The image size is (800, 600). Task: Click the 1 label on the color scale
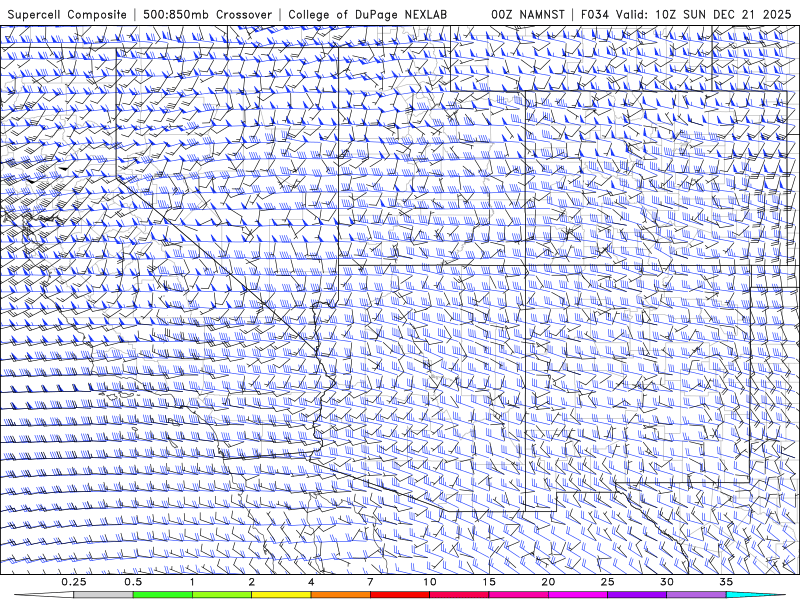[192, 582]
